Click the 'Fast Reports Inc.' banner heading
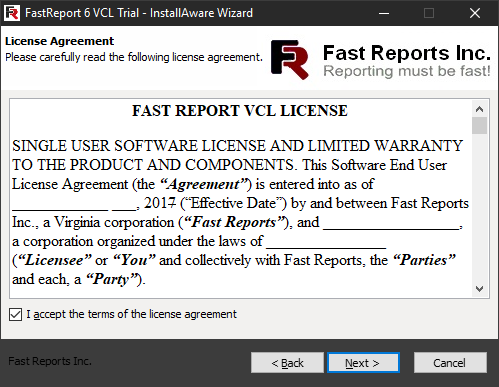 407,53
